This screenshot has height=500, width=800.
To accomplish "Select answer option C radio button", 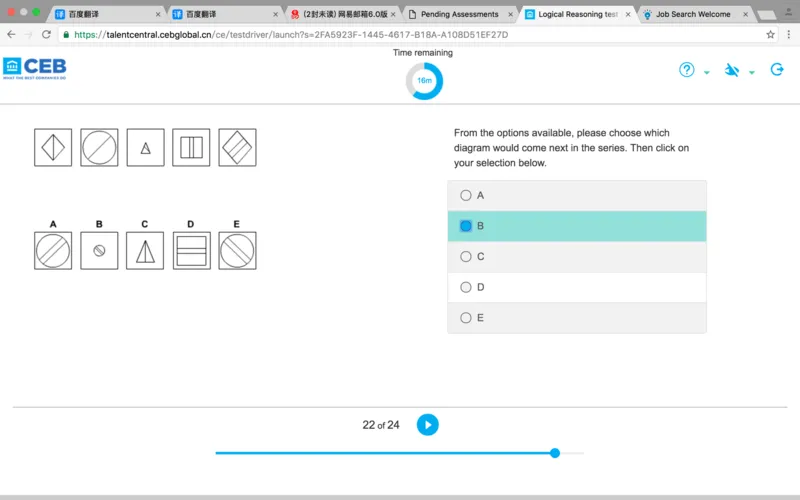I will [x=466, y=257].
